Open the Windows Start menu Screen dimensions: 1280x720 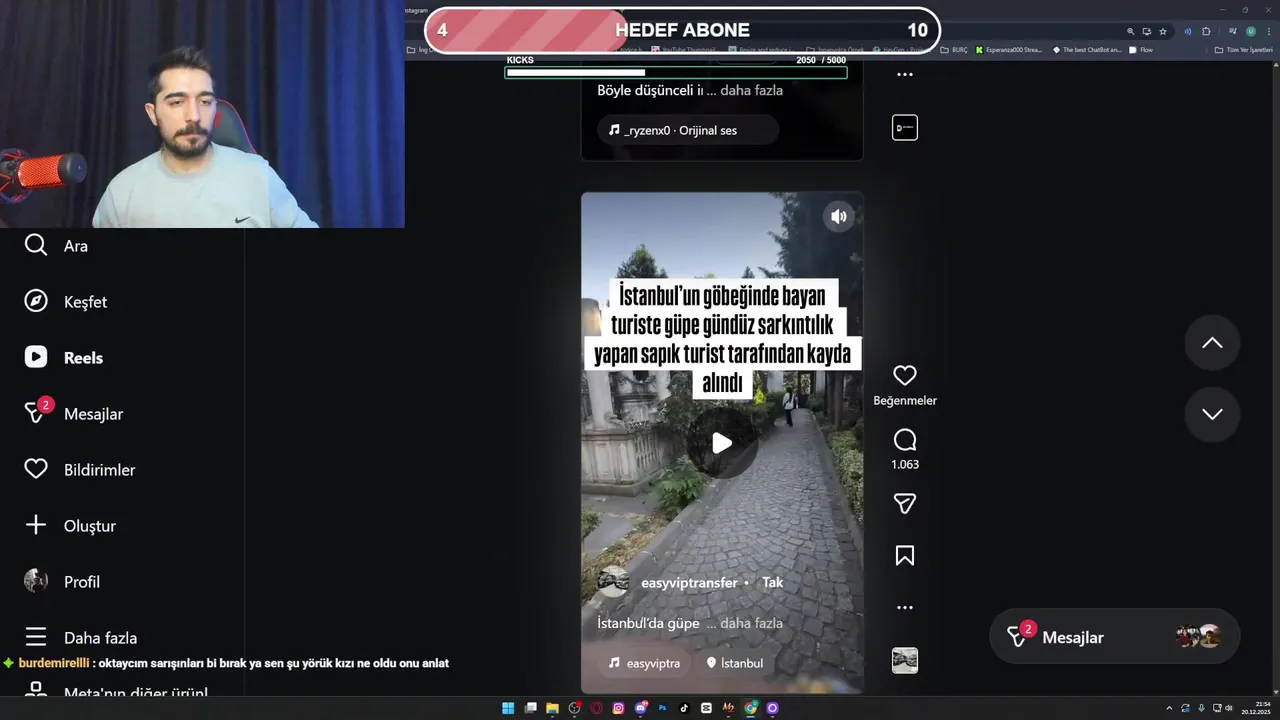(508, 708)
